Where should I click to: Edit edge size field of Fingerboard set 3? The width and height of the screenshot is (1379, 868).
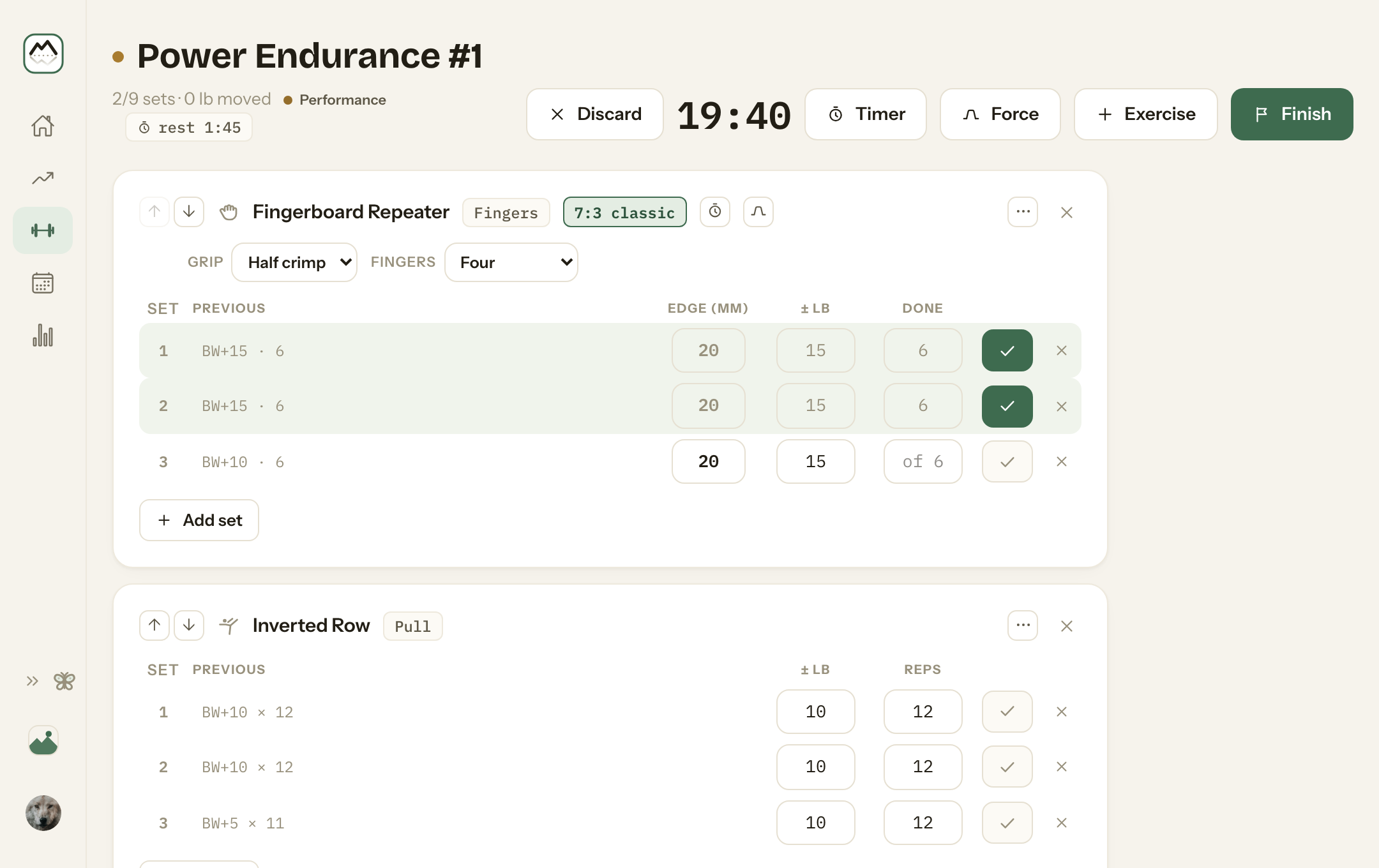pyautogui.click(x=709, y=461)
